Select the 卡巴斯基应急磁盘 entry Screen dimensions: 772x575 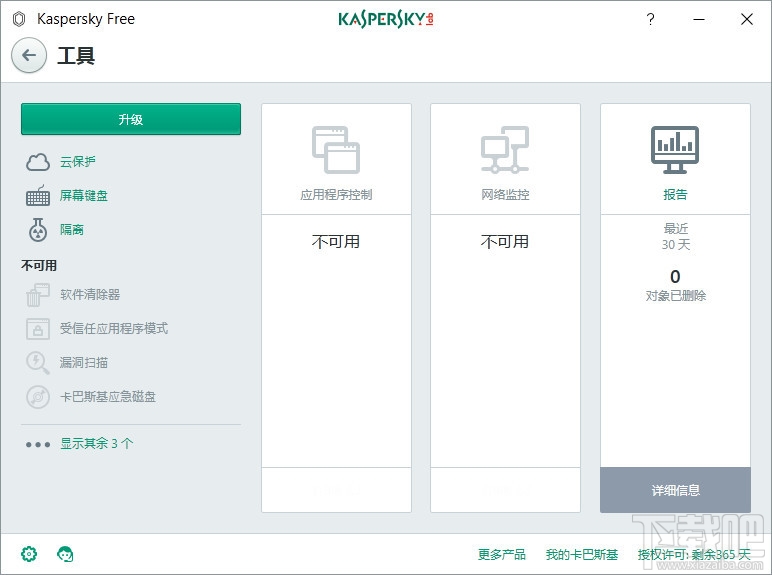click(108, 397)
